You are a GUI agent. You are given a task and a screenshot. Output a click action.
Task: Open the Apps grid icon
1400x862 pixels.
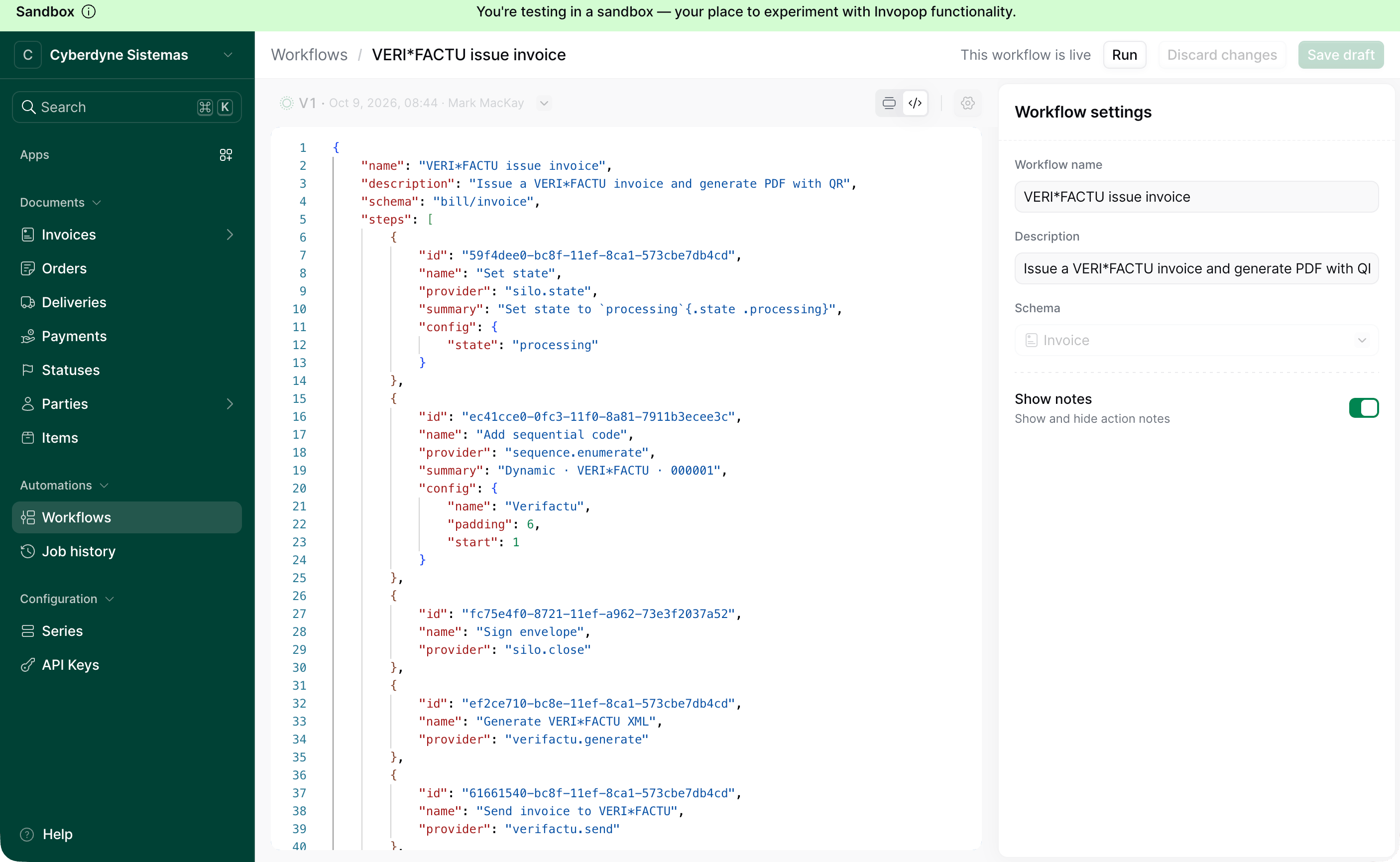(226, 154)
